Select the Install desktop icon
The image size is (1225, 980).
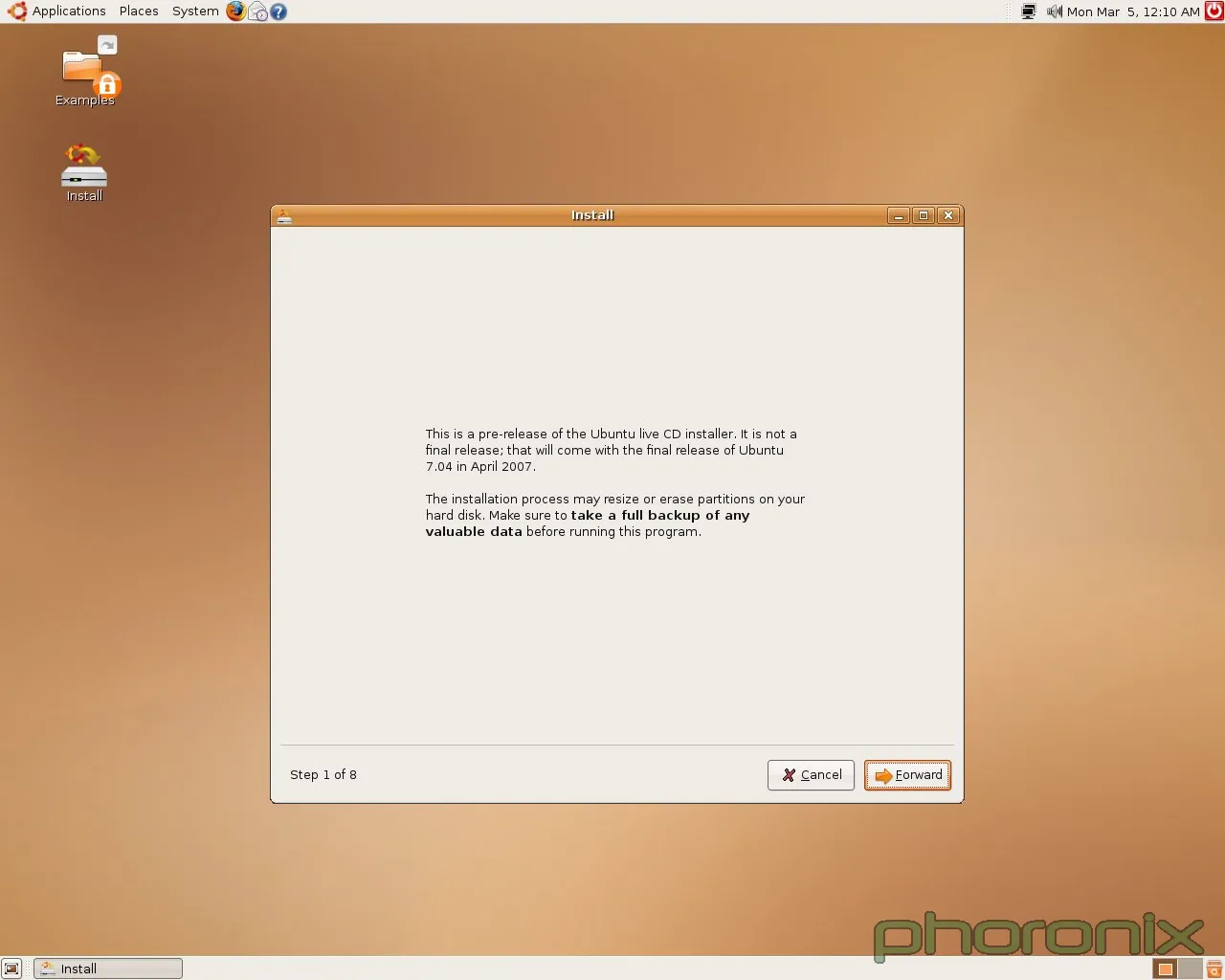click(x=84, y=173)
